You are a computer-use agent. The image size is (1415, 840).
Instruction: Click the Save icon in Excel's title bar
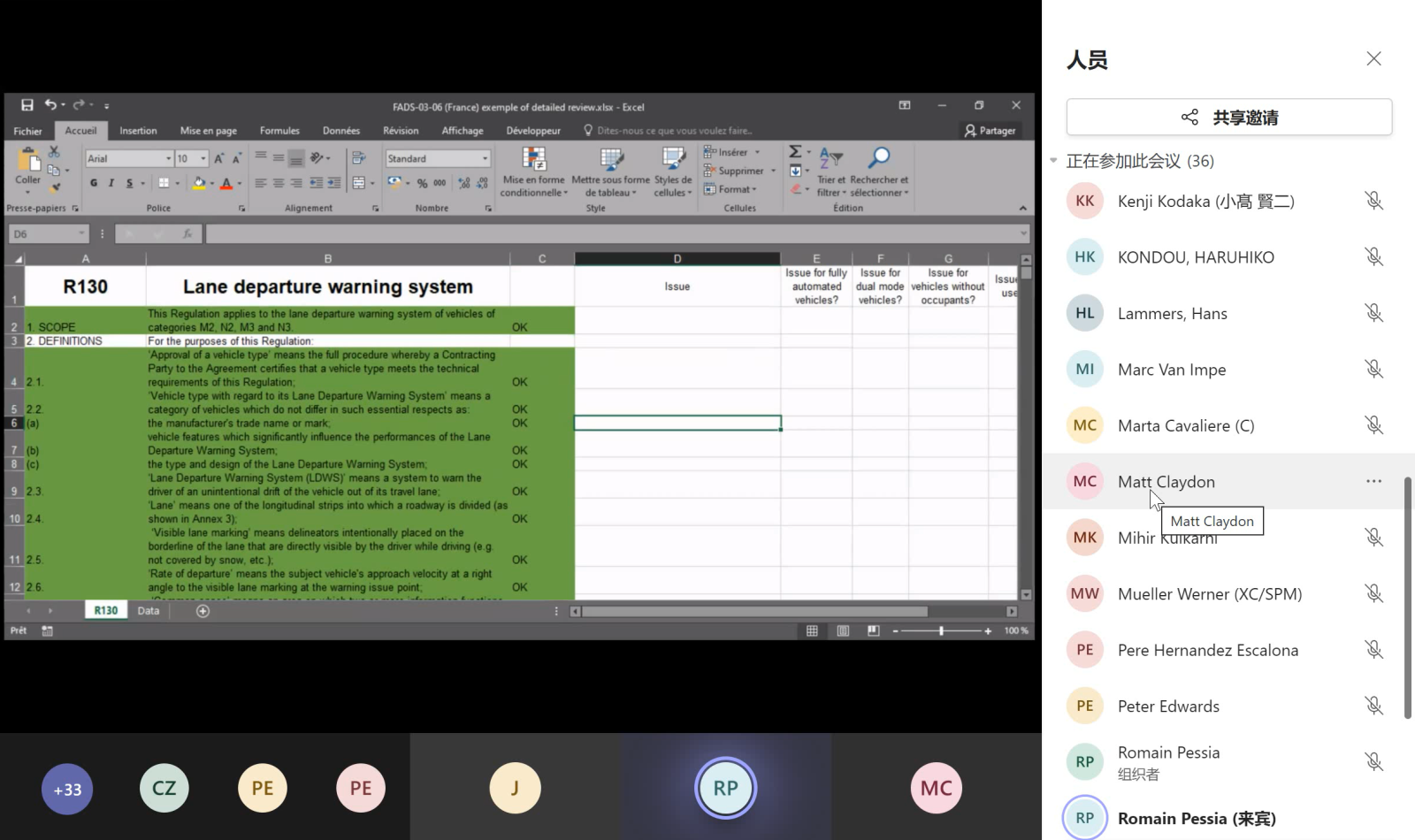(x=27, y=105)
